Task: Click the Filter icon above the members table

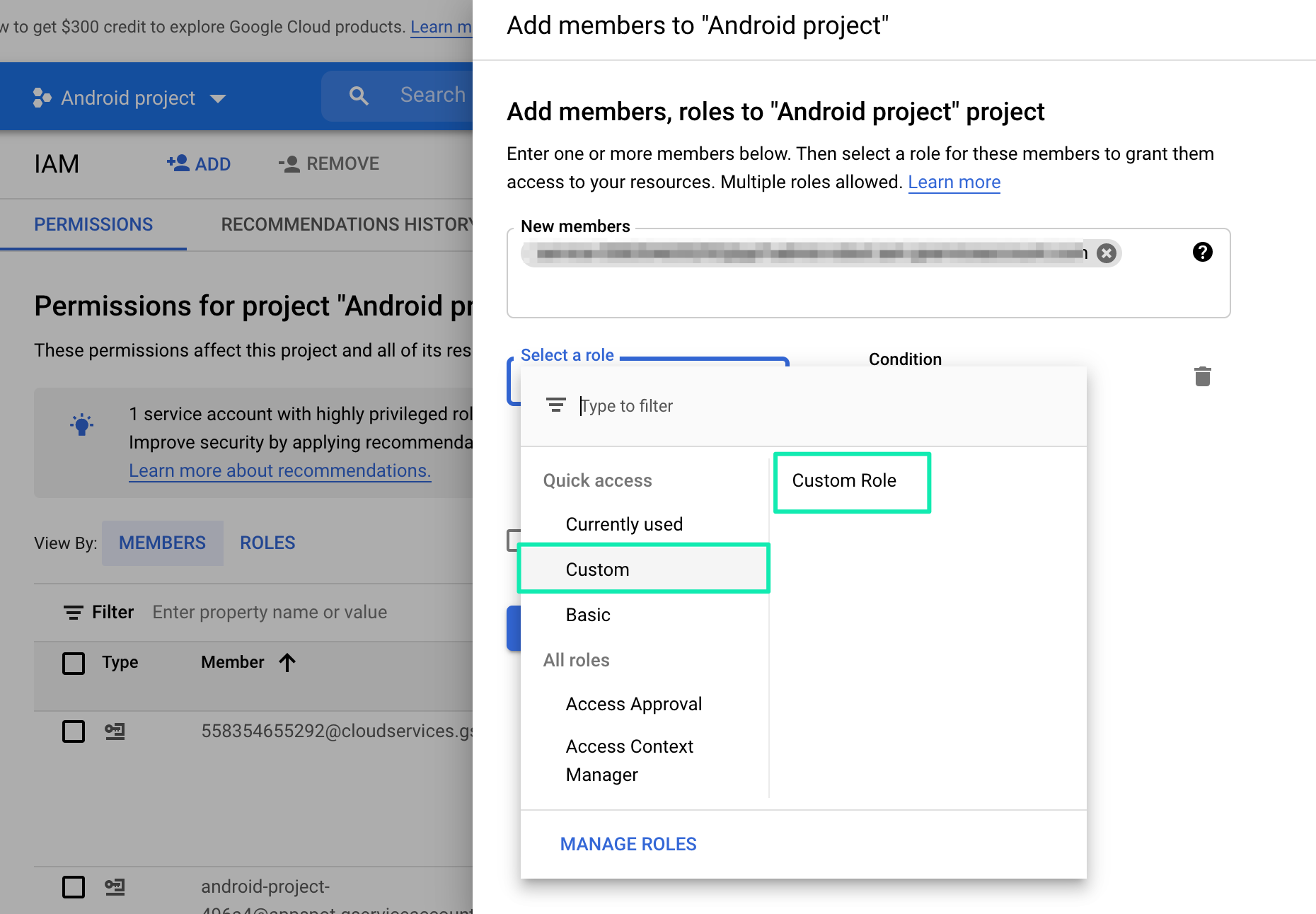Action: [x=74, y=613]
